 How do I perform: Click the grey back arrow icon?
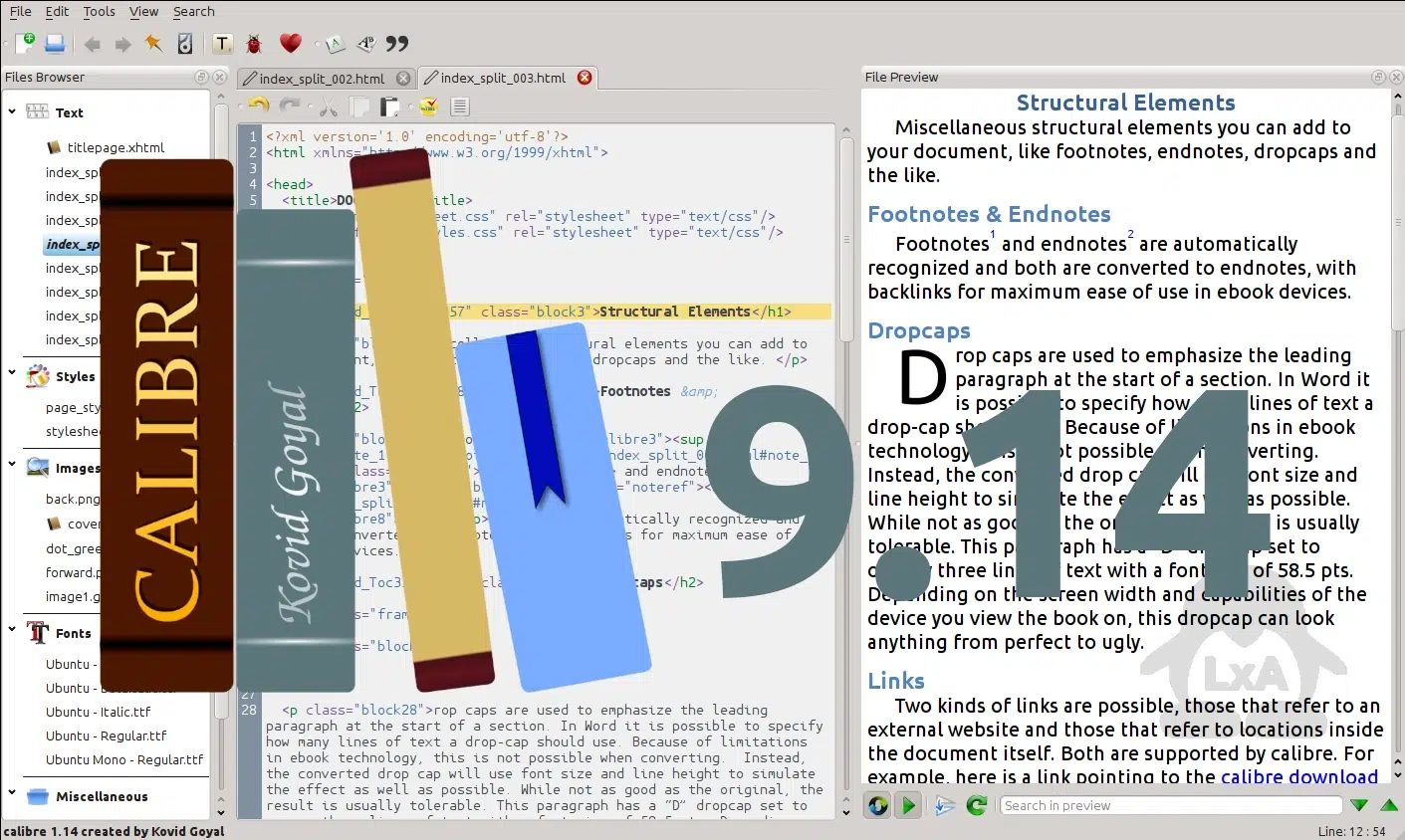pyautogui.click(x=93, y=44)
